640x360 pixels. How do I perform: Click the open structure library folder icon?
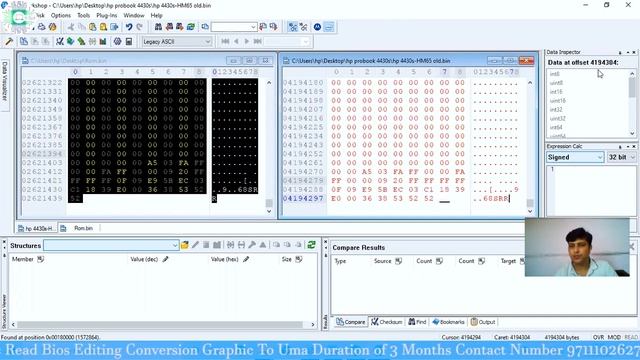point(184,245)
